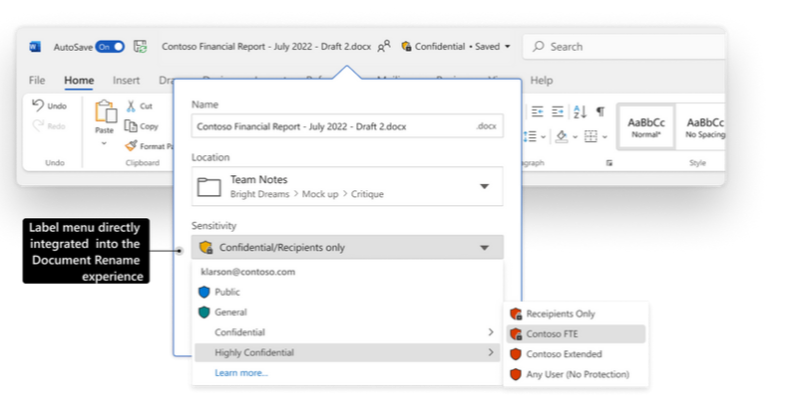Expand the Highly Confidential submenu
The image size is (800, 418).
347,353
